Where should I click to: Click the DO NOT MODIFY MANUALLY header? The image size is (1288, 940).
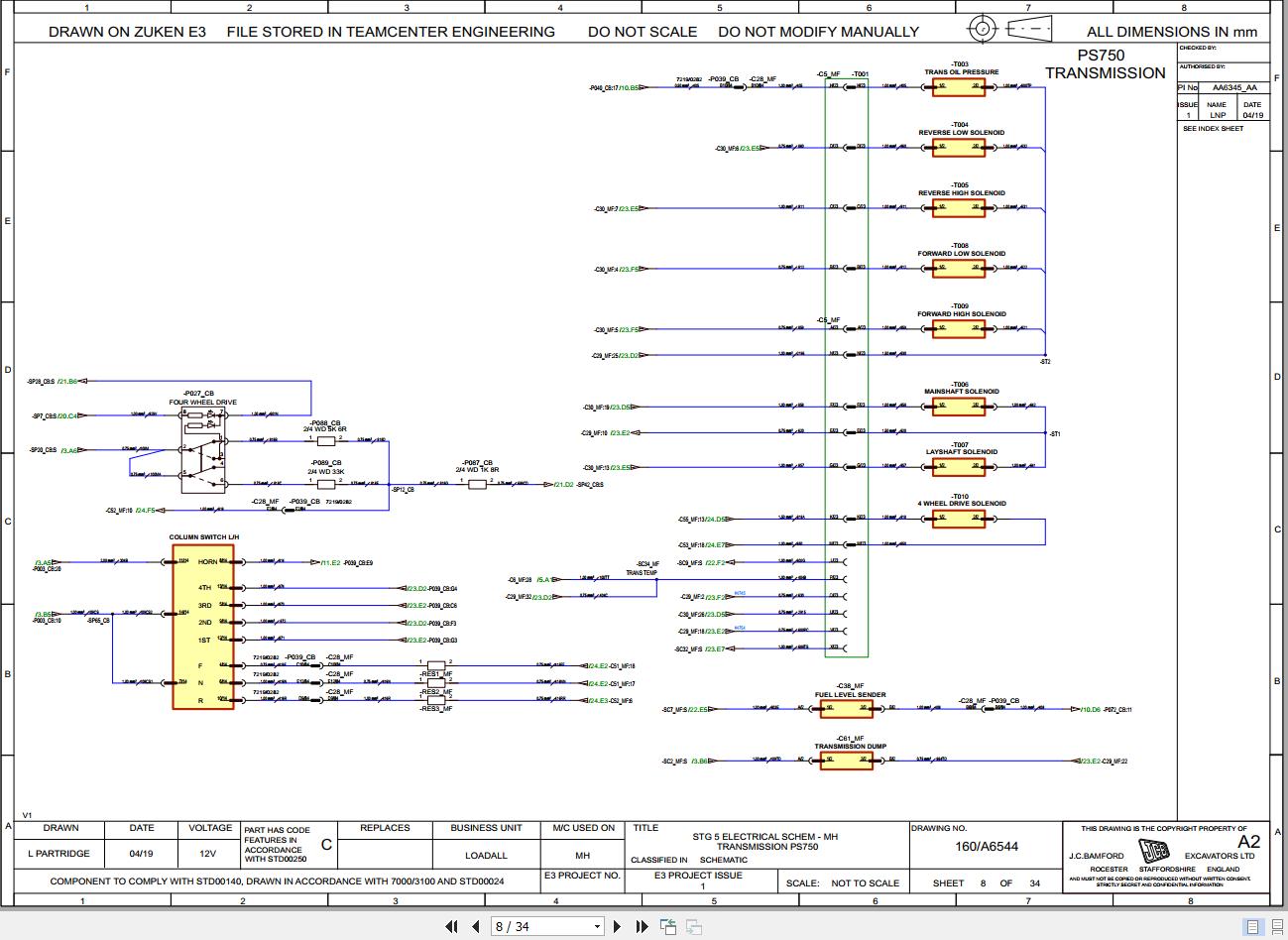pyautogui.click(x=818, y=32)
